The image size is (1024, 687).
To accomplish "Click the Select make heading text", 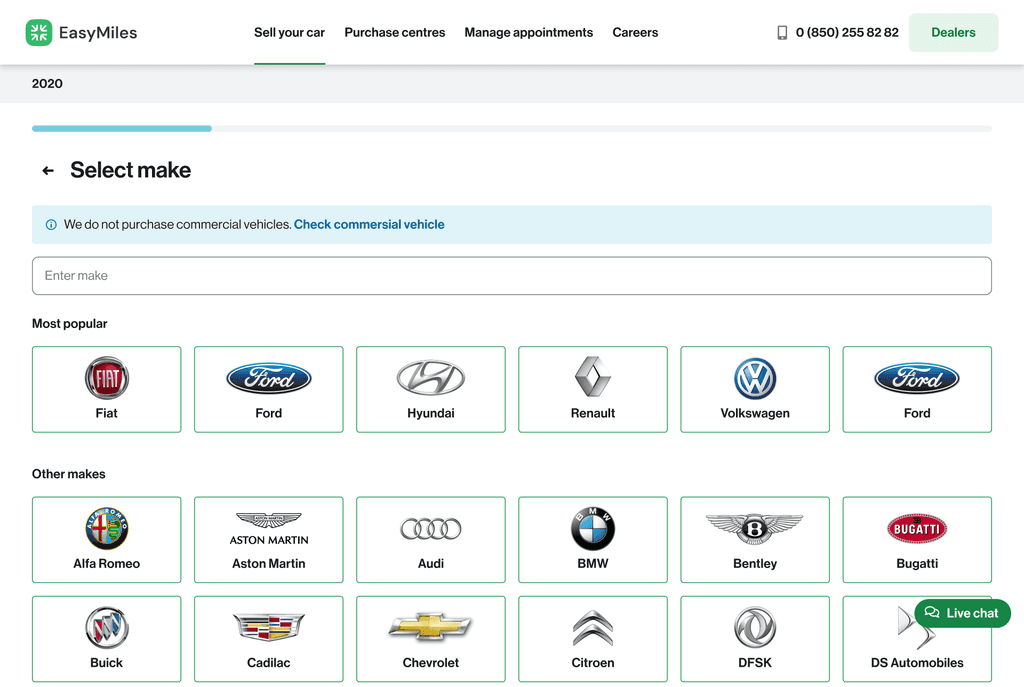I will click(131, 170).
